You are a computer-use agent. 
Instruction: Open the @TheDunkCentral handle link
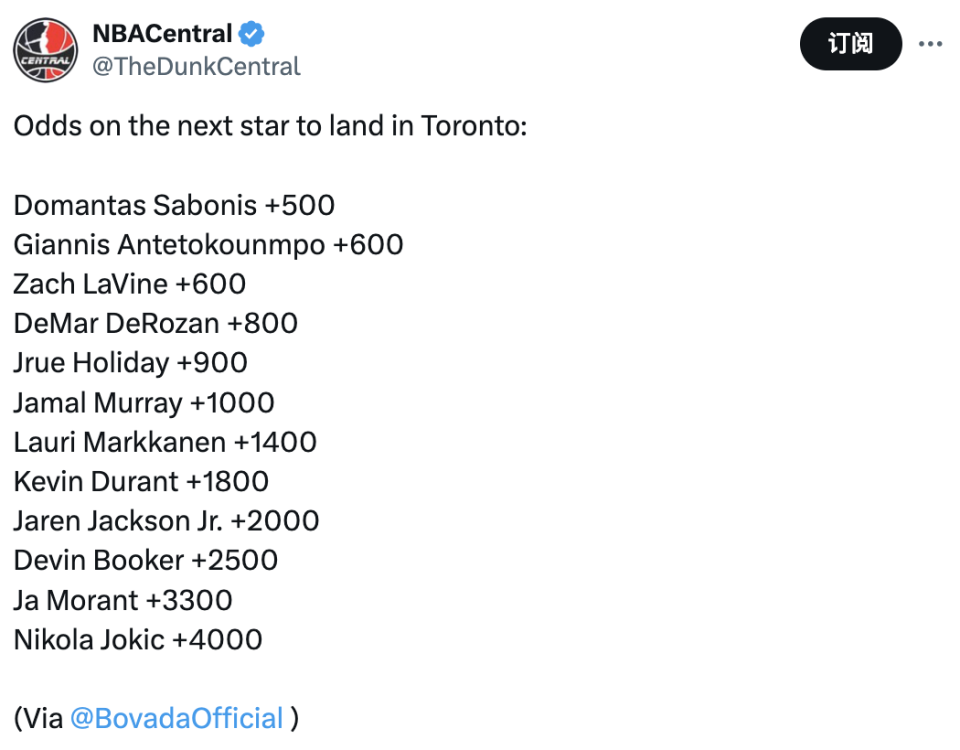click(x=196, y=66)
